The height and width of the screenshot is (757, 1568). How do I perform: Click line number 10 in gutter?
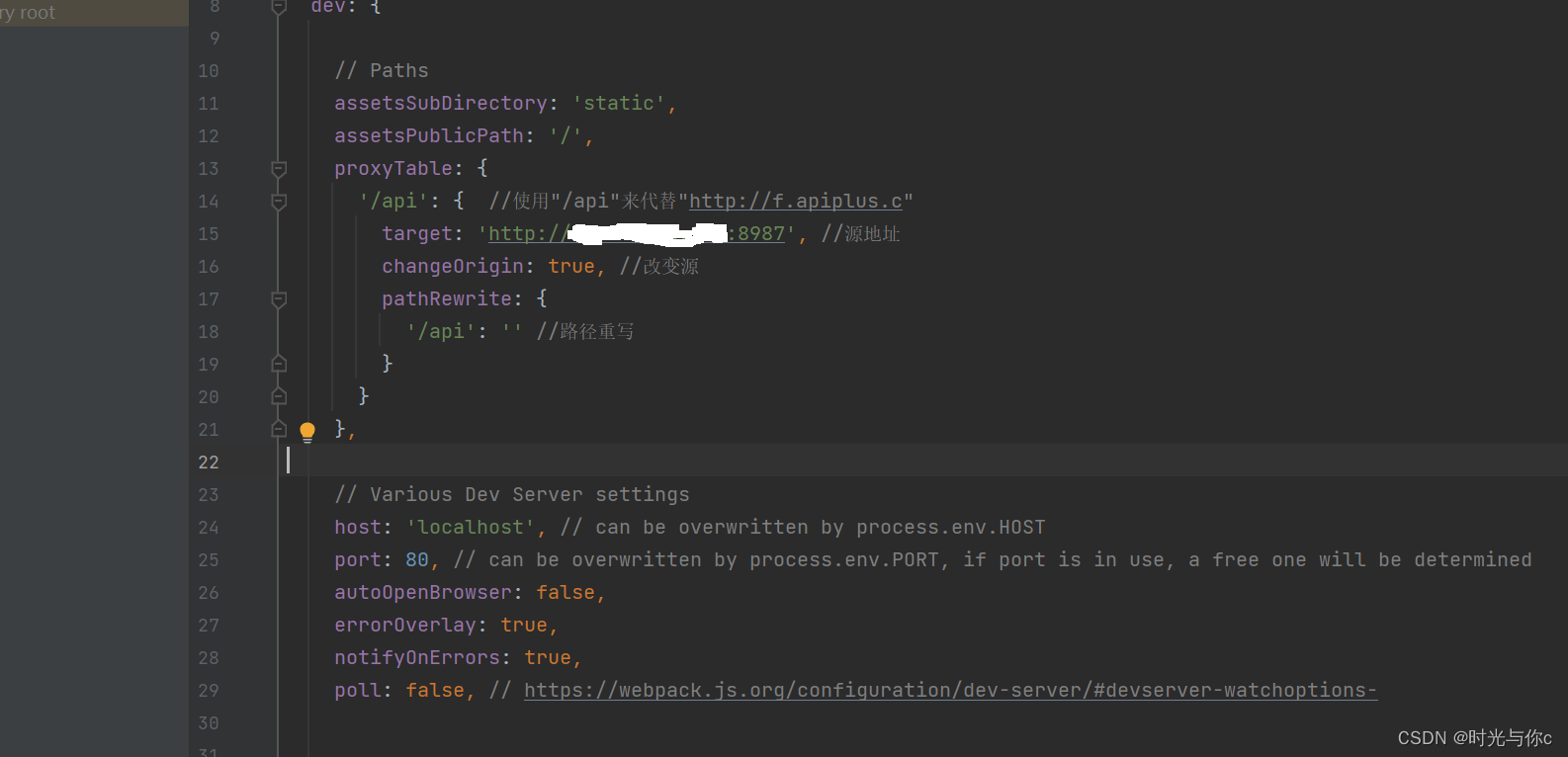click(209, 71)
